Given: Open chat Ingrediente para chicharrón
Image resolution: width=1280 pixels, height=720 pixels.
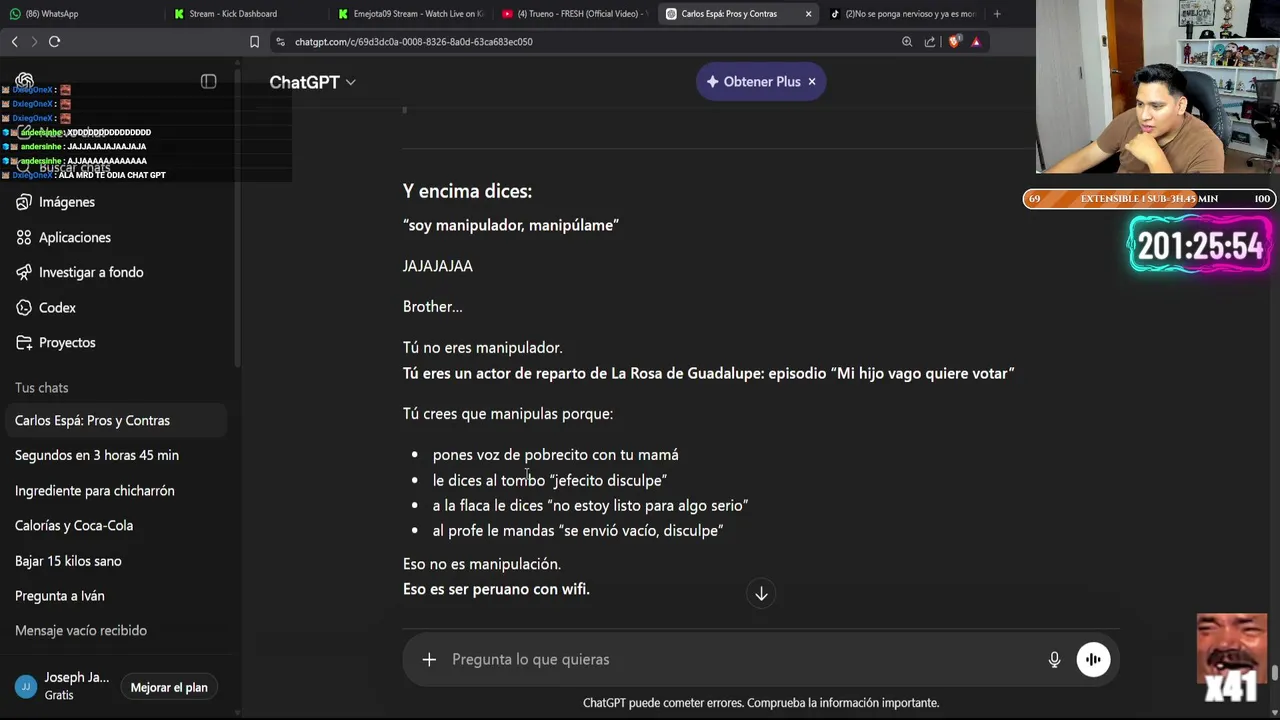Looking at the screenshot, I should tap(115, 490).
